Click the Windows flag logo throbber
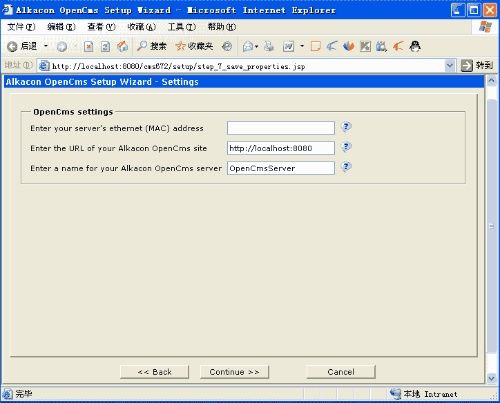500x403 pixels. pyautogui.click(x=485, y=27)
